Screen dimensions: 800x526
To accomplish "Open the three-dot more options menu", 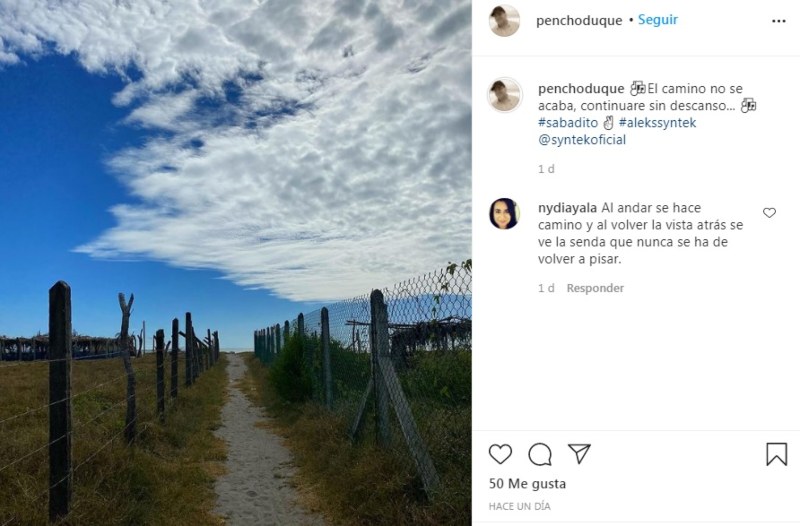I will tap(779, 21).
